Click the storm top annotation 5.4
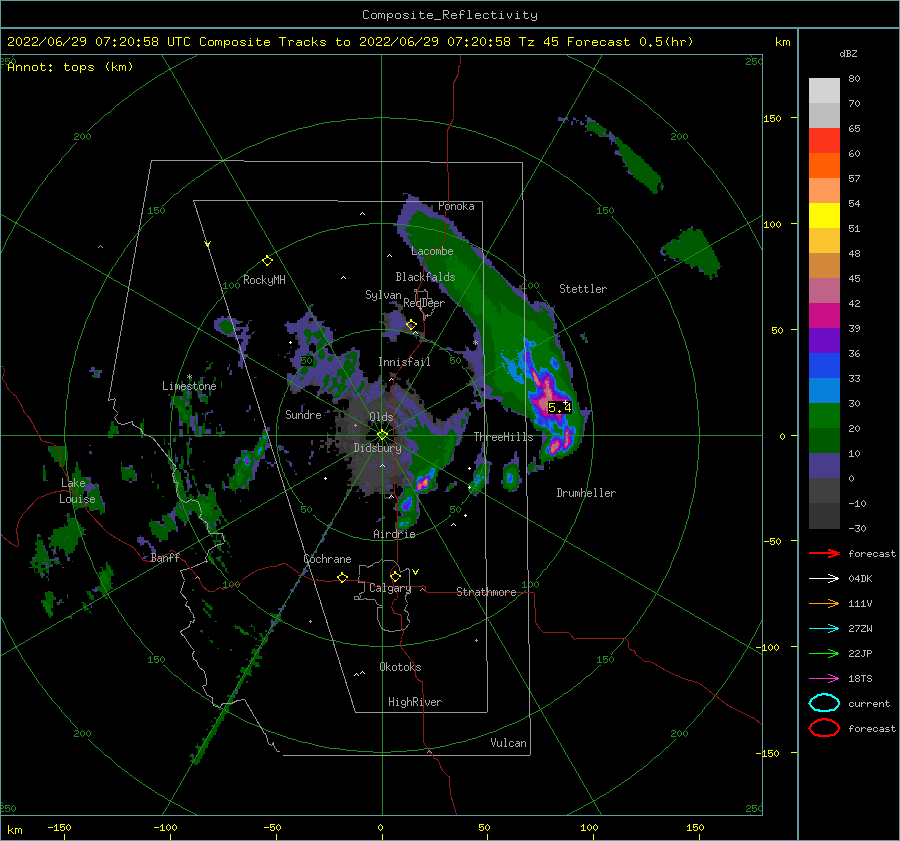 pos(560,408)
